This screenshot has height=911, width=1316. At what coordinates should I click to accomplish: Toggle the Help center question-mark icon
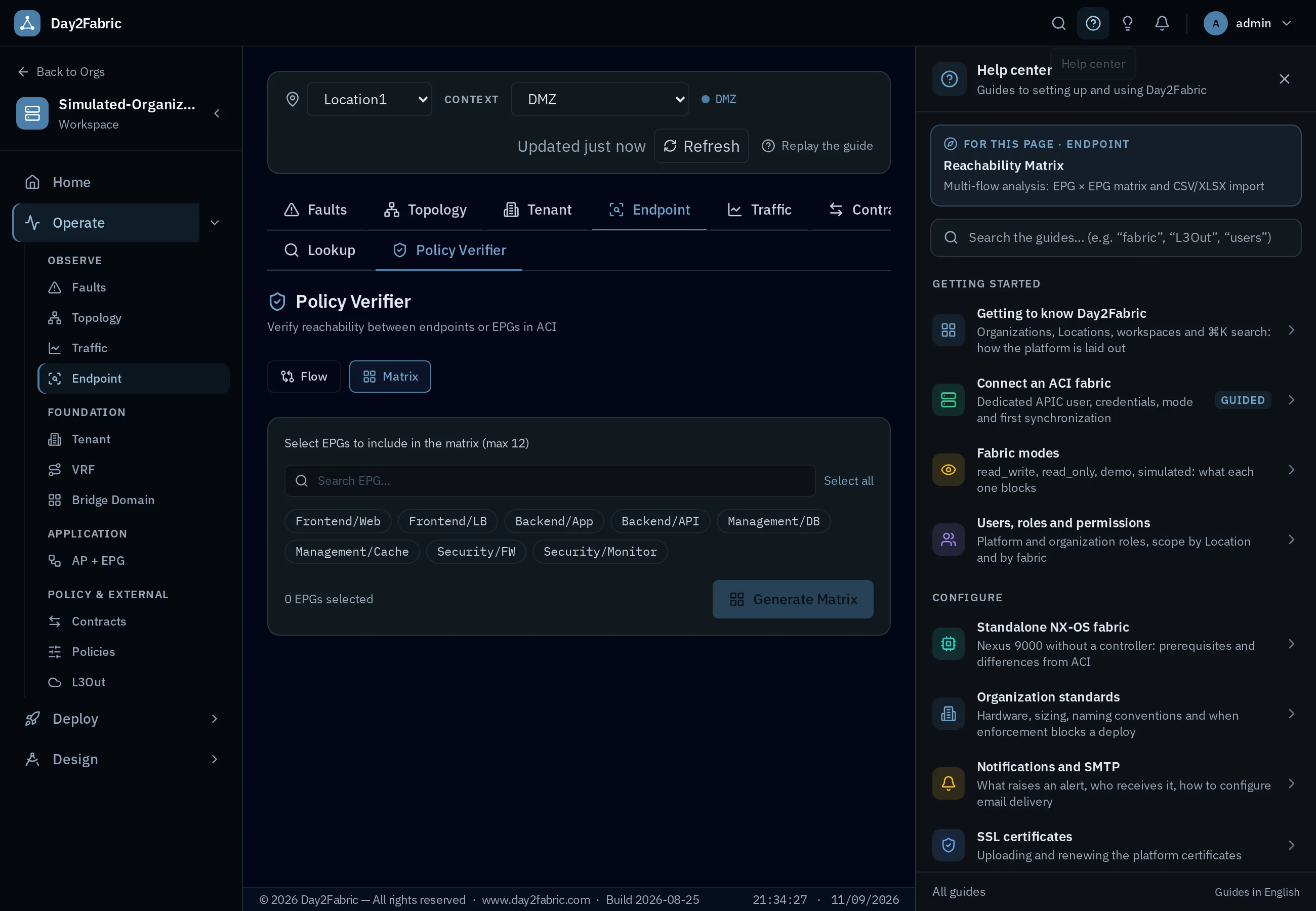[1093, 23]
